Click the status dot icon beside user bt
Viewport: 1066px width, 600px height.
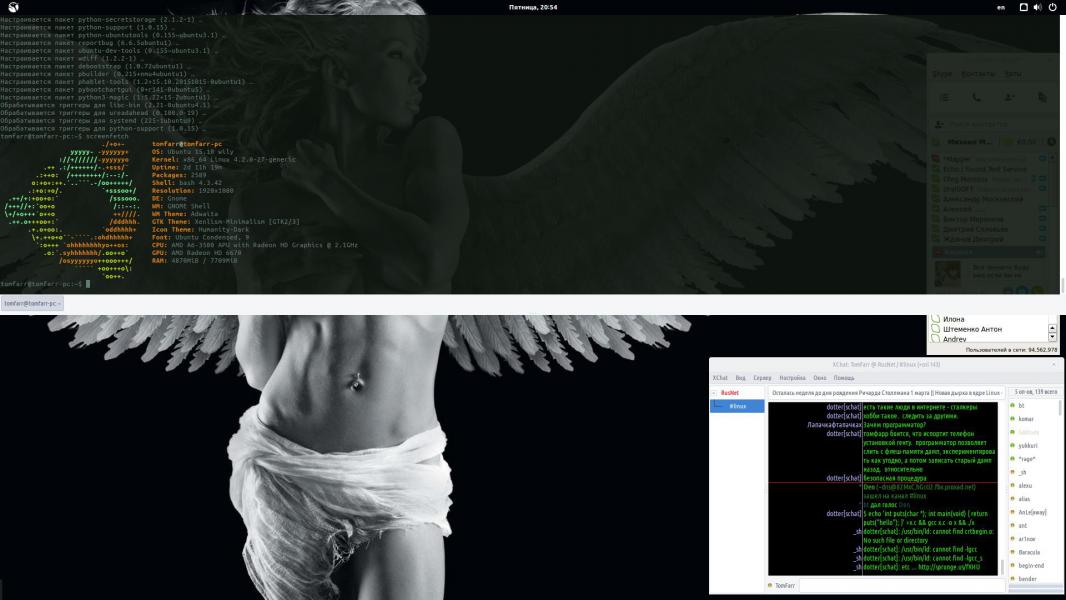[x=1012, y=406]
